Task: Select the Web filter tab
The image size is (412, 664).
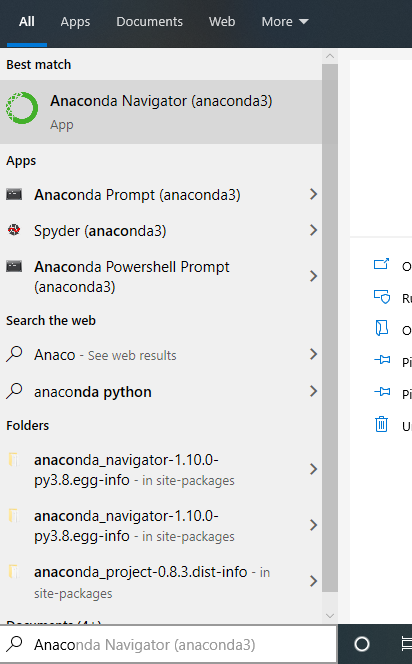Action: (x=222, y=22)
